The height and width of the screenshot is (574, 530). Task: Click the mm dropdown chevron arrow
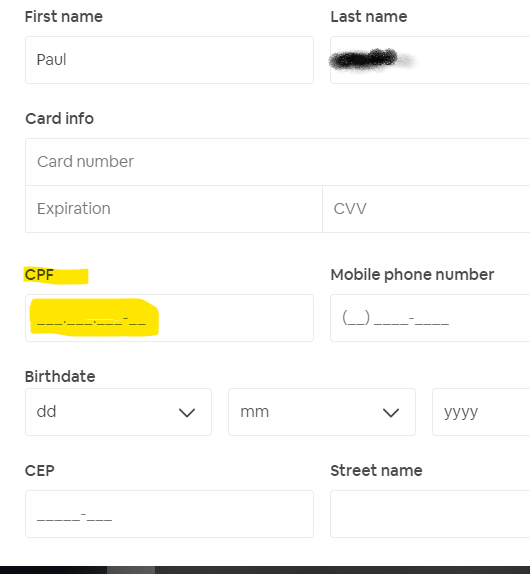click(x=391, y=413)
